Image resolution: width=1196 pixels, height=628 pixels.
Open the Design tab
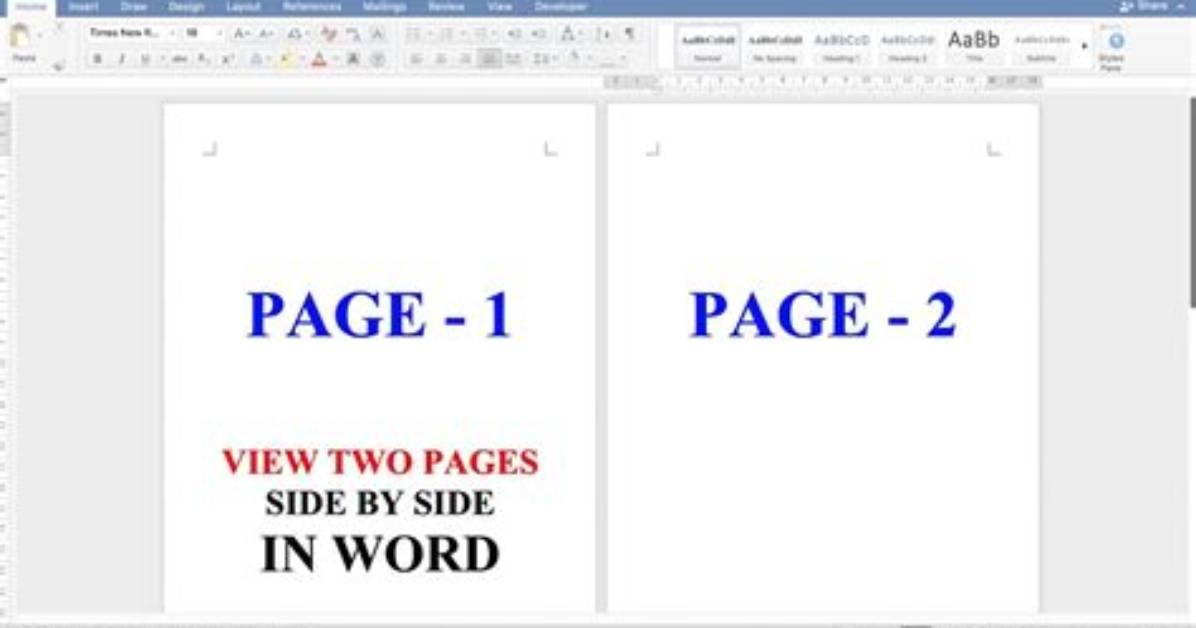tap(186, 7)
